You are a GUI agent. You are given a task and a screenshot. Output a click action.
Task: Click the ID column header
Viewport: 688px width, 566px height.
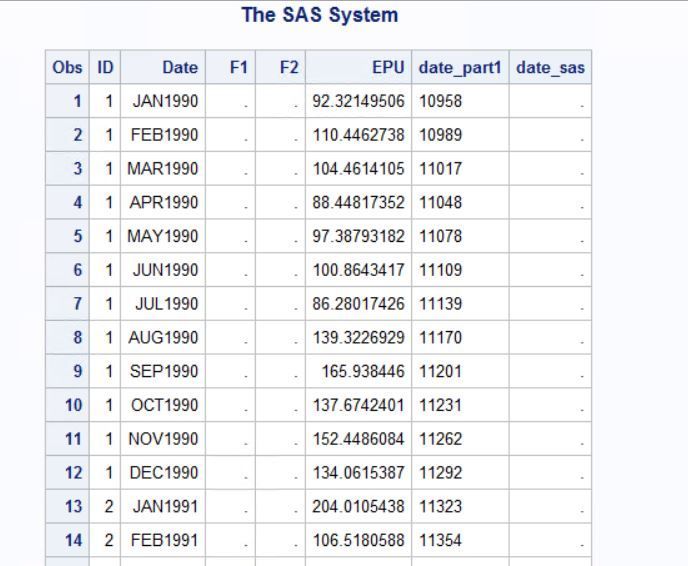105,67
